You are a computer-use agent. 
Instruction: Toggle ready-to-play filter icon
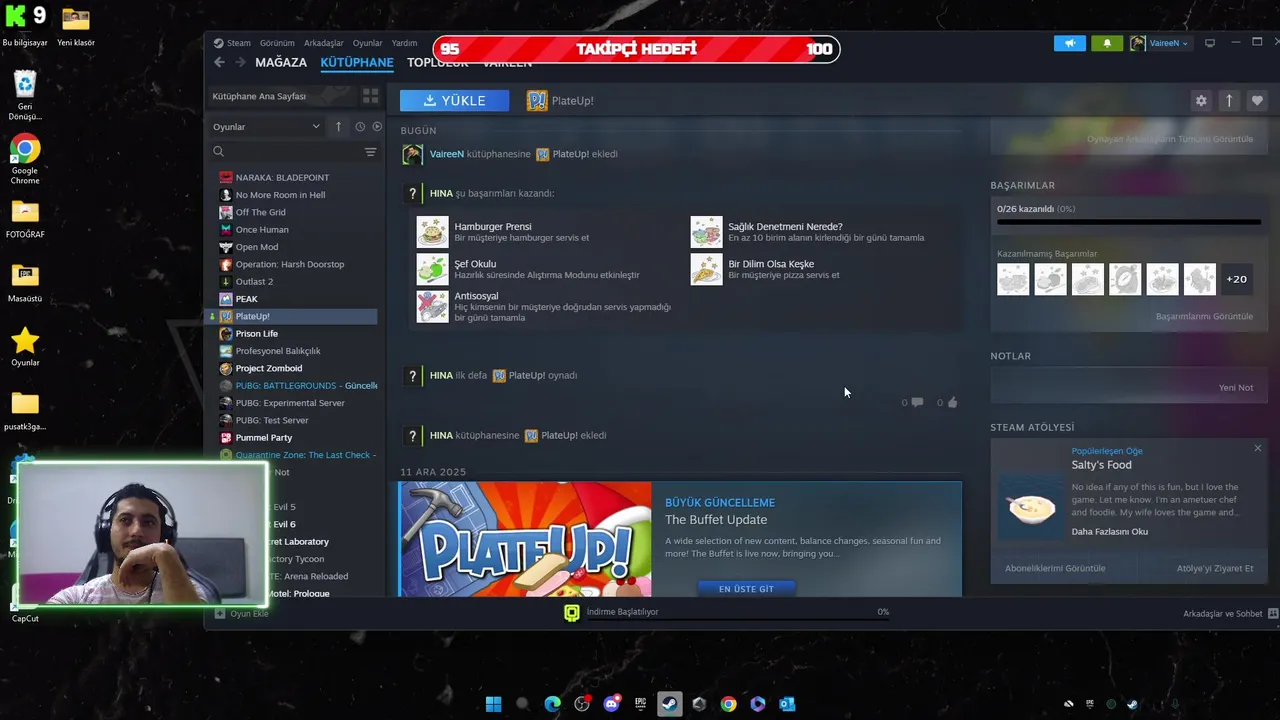377,127
